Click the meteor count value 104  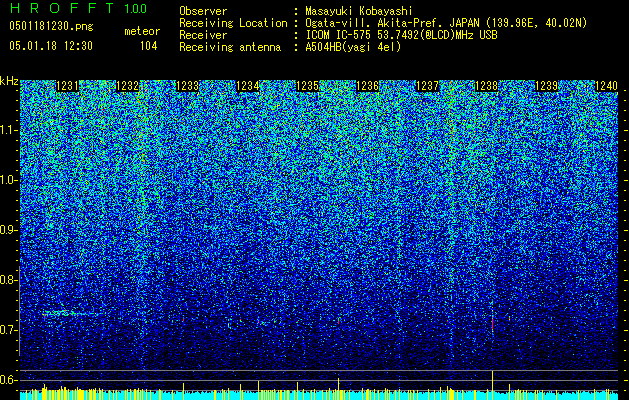(148, 46)
